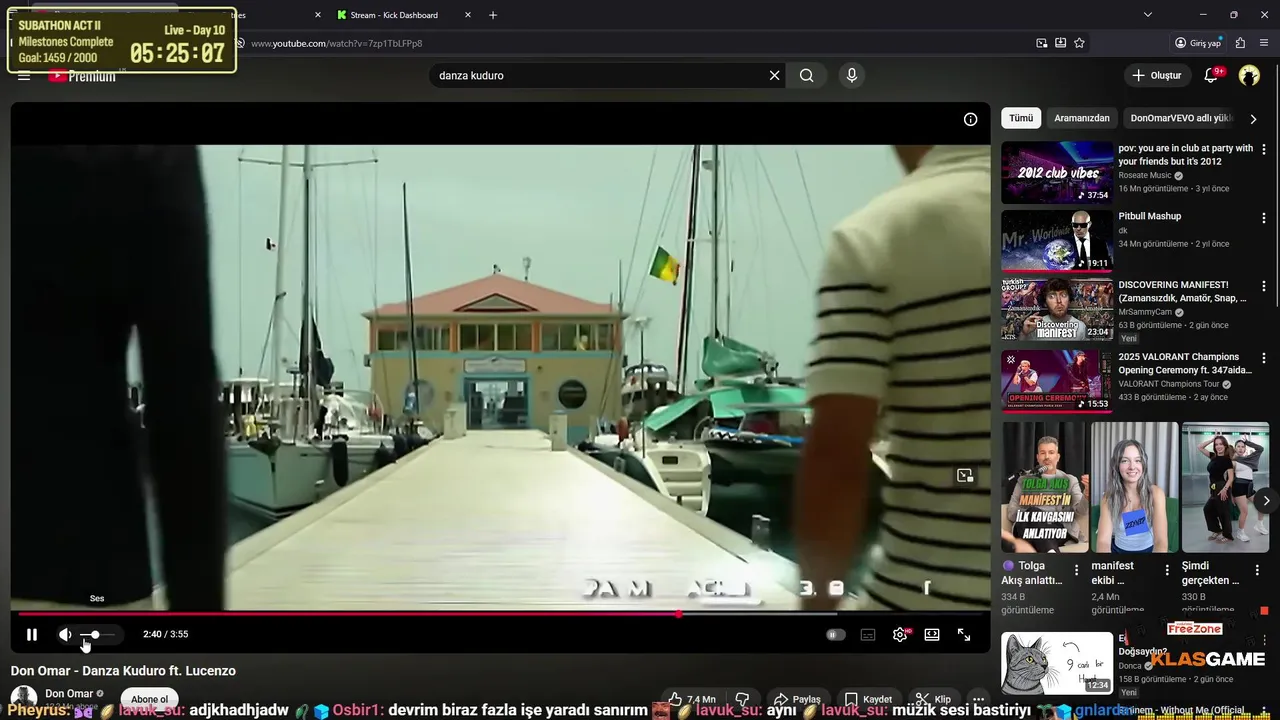The image size is (1280, 720).
Task: Open the Oluştur create menu
Action: (1157, 75)
